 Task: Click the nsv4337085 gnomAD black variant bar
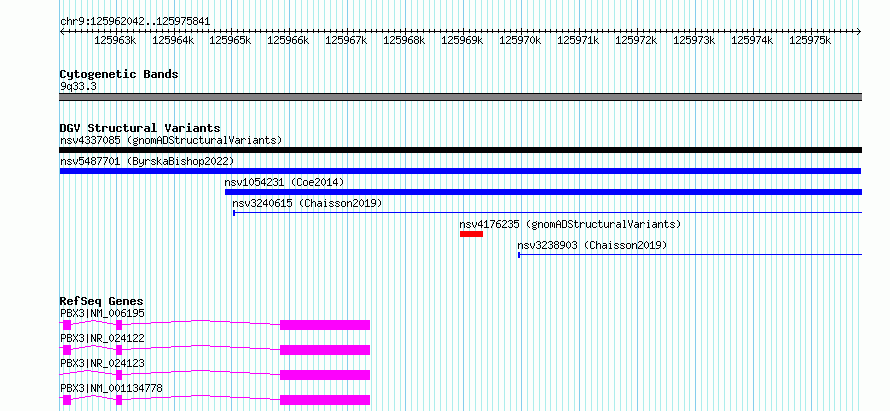460,150
